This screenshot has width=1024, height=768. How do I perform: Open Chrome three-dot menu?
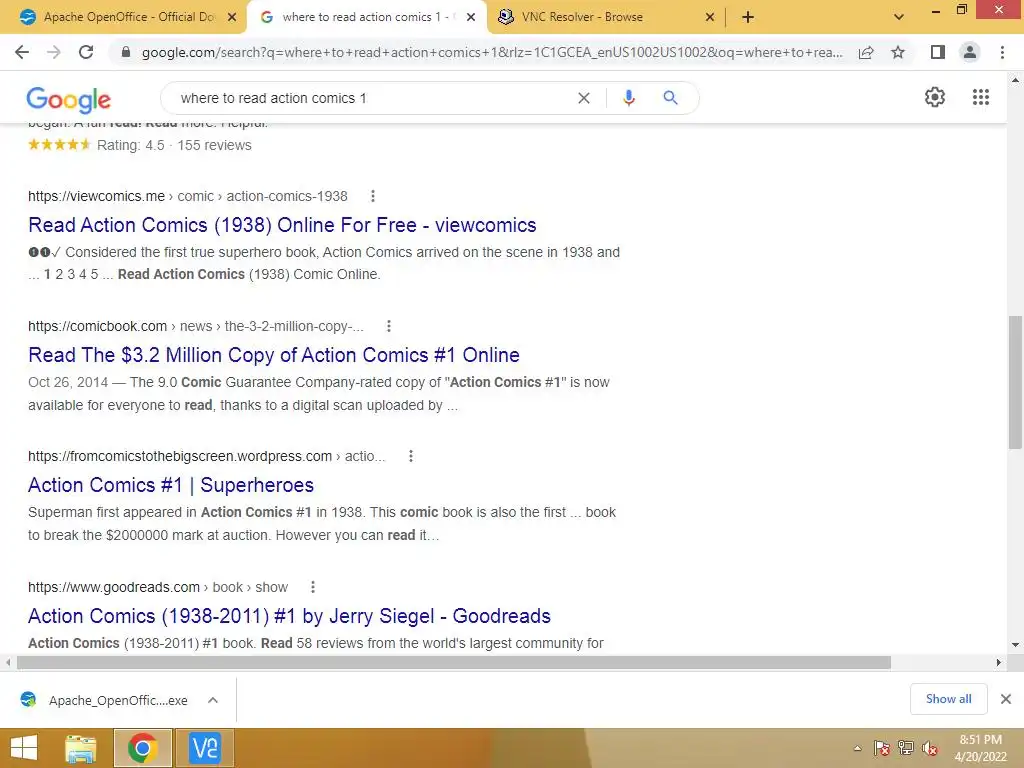(x=1002, y=52)
